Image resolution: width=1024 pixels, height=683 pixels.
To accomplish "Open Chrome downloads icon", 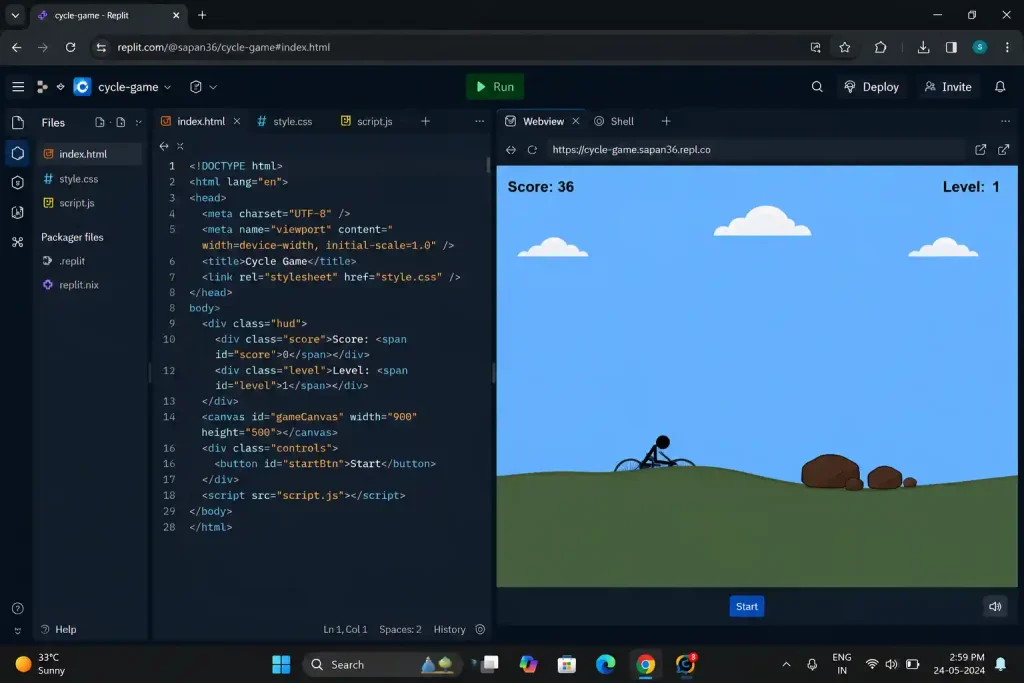I will pos(923,47).
